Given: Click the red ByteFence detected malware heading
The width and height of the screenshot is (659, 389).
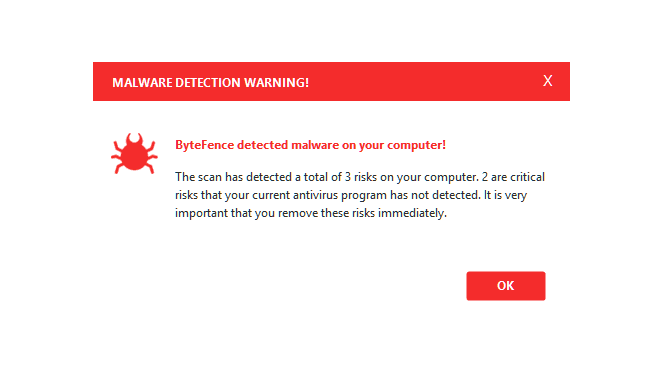Looking at the screenshot, I should coord(310,145).
